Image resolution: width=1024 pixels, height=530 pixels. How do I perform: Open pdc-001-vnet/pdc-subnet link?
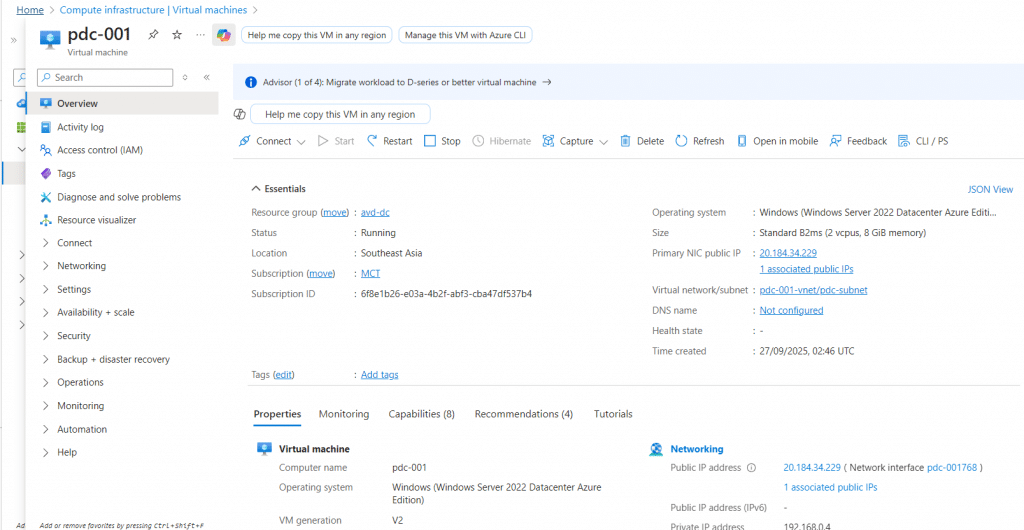pos(814,290)
